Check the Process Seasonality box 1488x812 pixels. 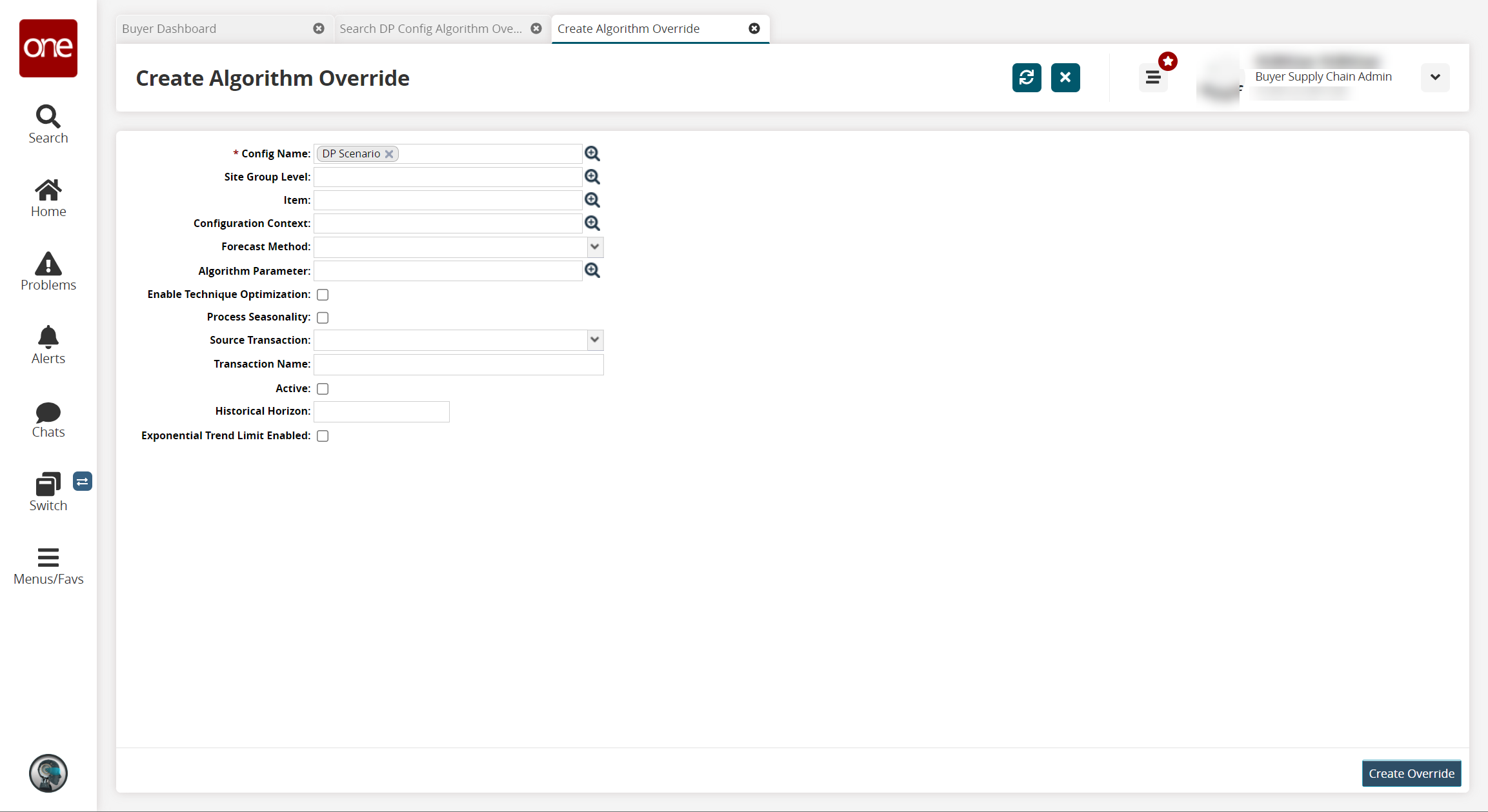[323, 317]
